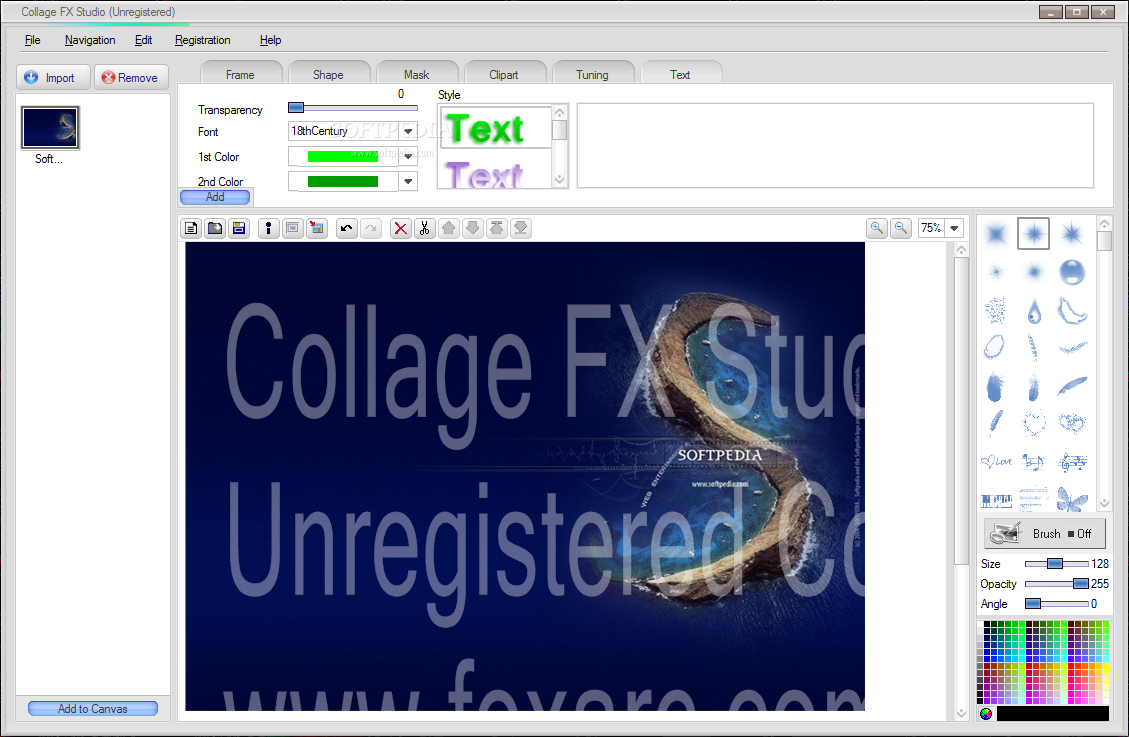Click the scissors cut icon
The height and width of the screenshot is (737, 1129).
click(425, 228)
